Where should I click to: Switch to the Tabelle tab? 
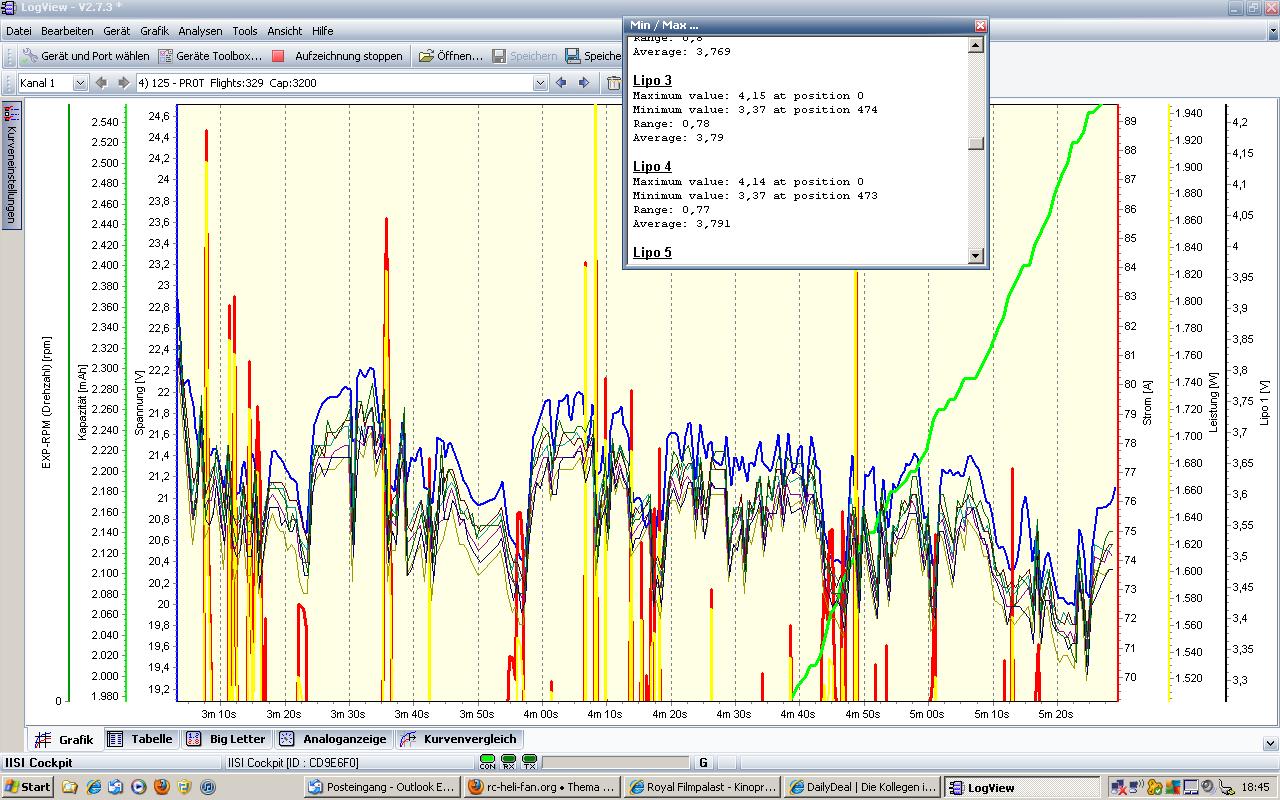(x=141, y=740)
